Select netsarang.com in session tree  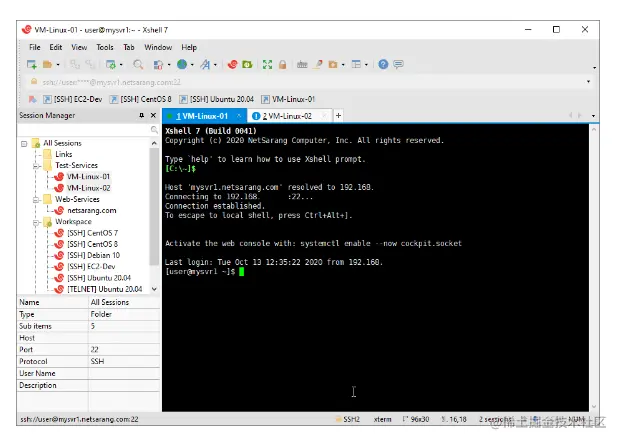(x=91, y=211)
